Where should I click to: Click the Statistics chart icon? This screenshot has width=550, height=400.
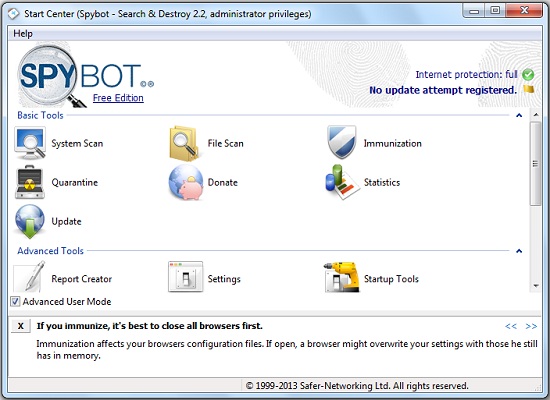[x=342, y=182]
